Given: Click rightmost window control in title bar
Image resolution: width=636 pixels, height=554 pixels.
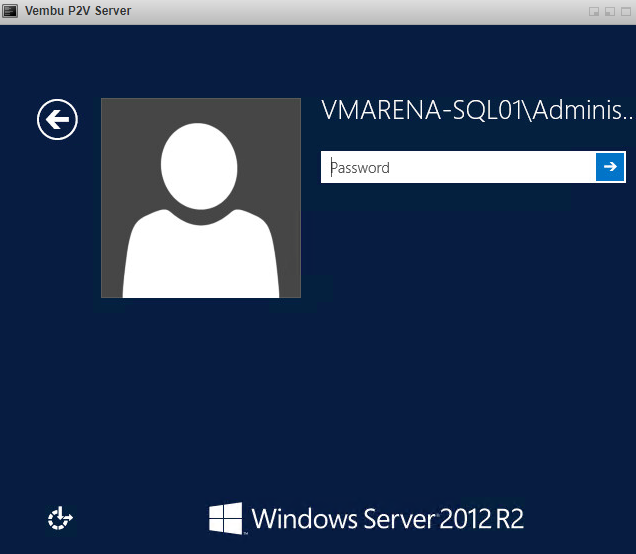Looking at the screenshot, I should tap(626, 12).
